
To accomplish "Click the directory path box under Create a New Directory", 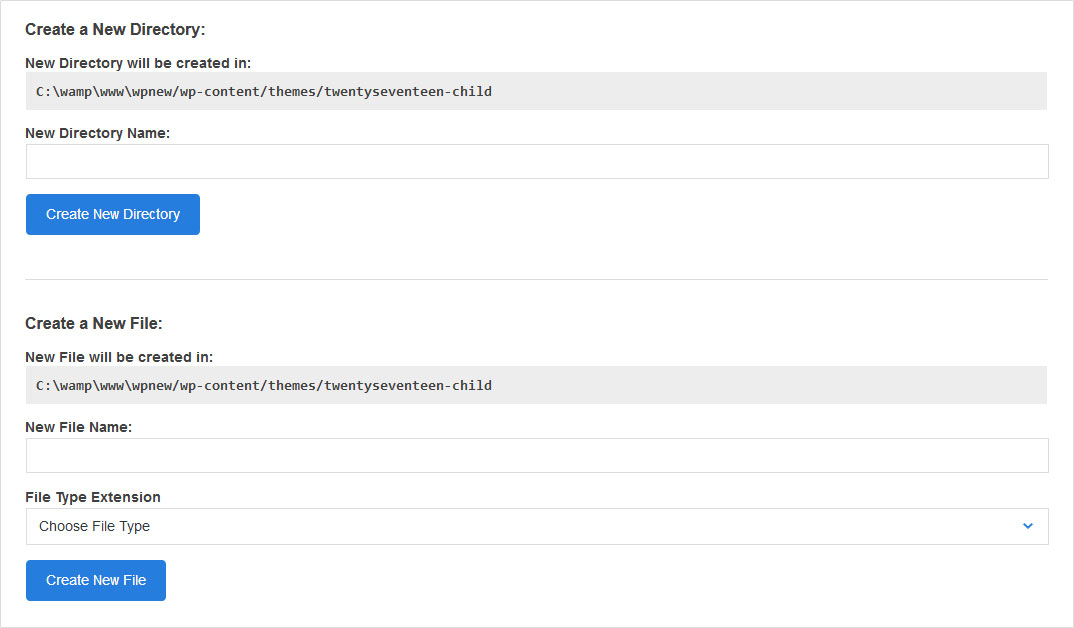I will 537,91.
